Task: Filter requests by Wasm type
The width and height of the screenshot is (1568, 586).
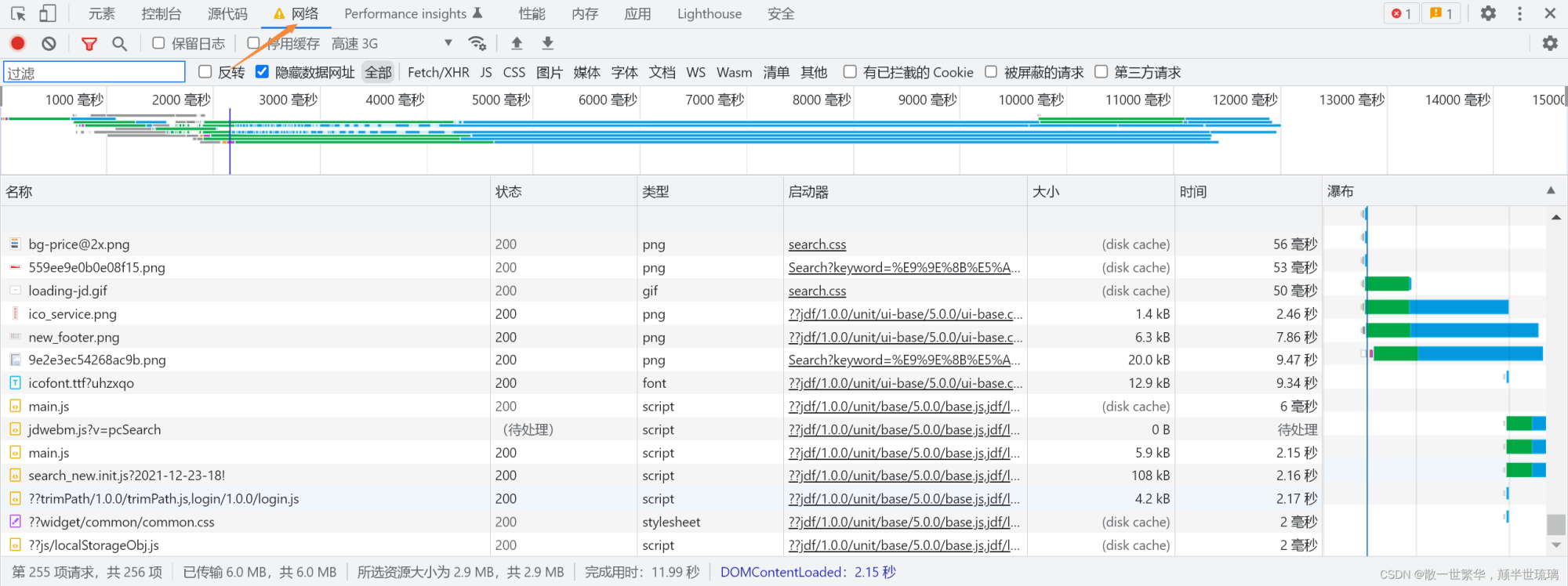Action: pos(735,72)
